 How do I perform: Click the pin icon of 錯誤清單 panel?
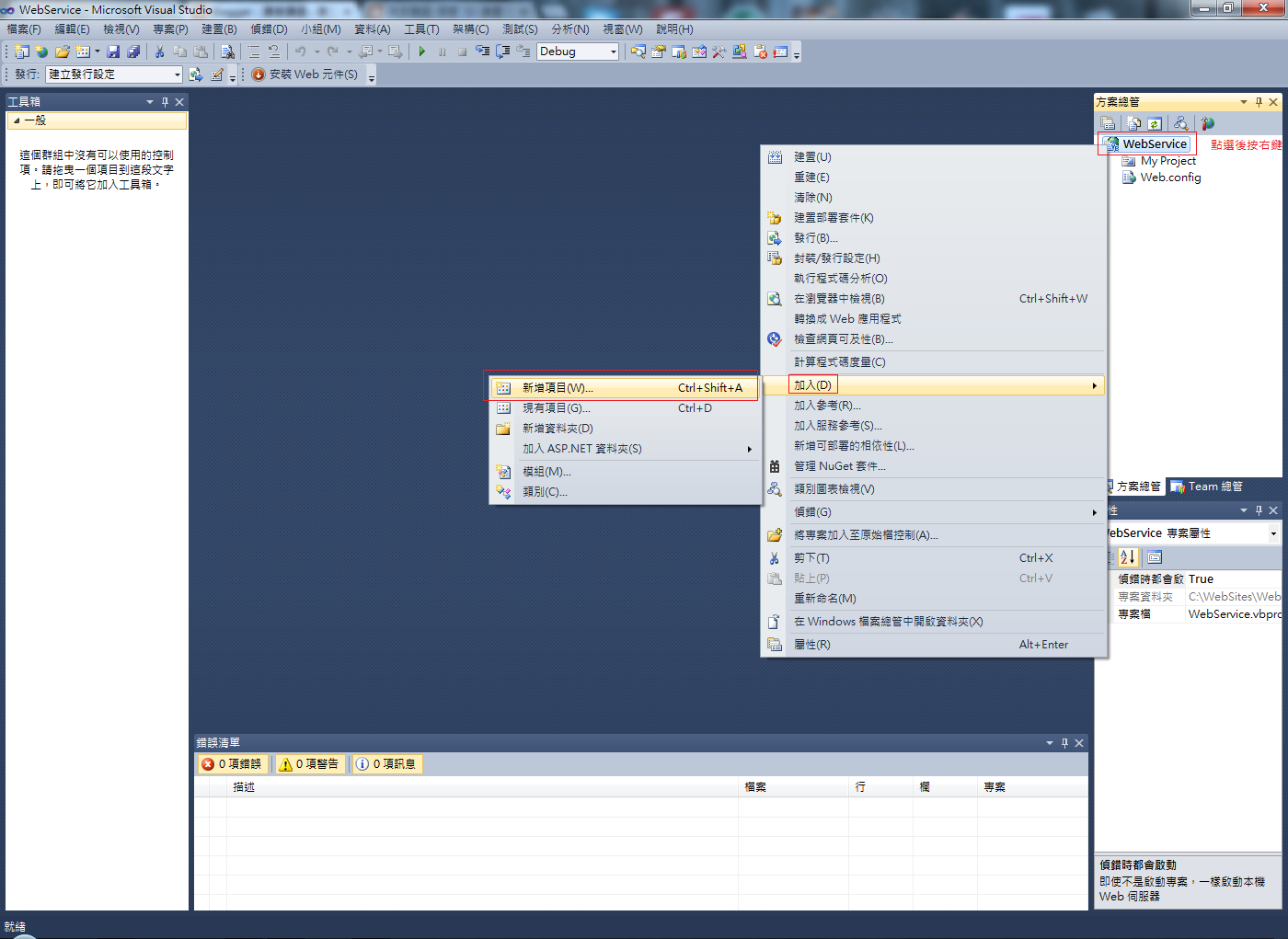pyautogui.click(x=1064, y=743)
